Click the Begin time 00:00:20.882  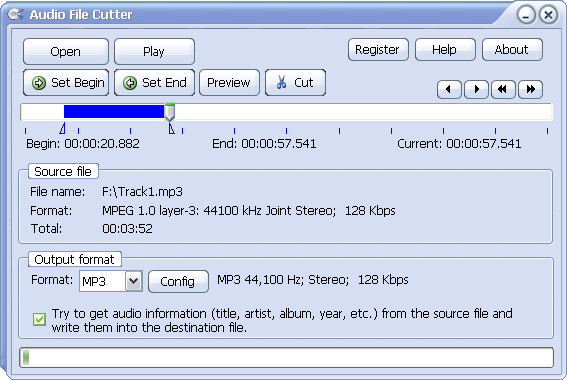click(x=102, y=144)
